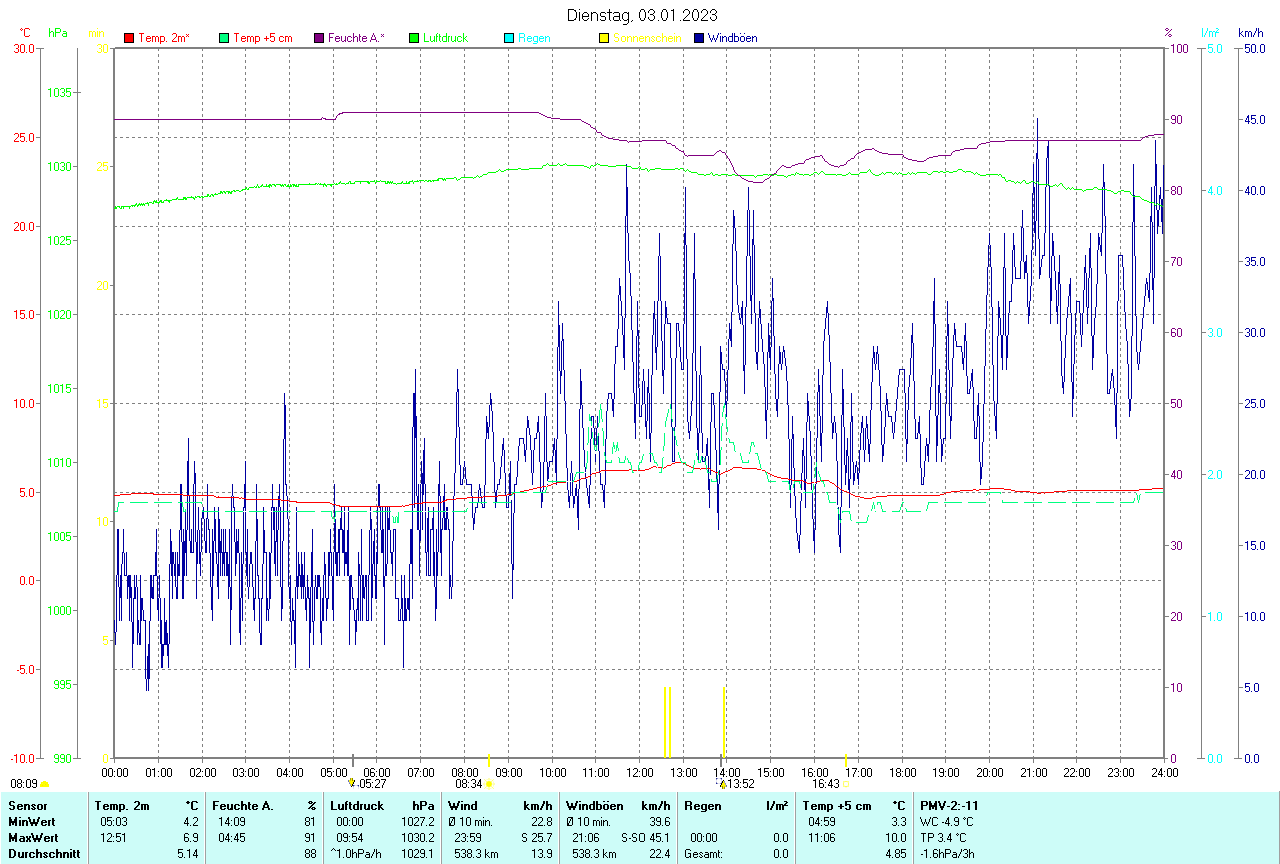The width and height of the screenshot is (1280, 864).
Task: Select the 'Windböen' legend label
Action: pos(732,38)
